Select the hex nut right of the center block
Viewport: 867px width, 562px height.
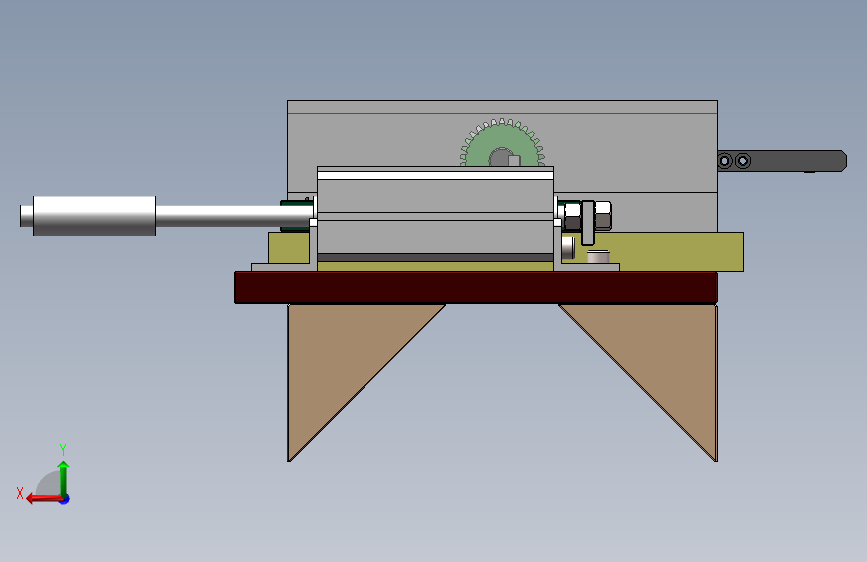572,216
